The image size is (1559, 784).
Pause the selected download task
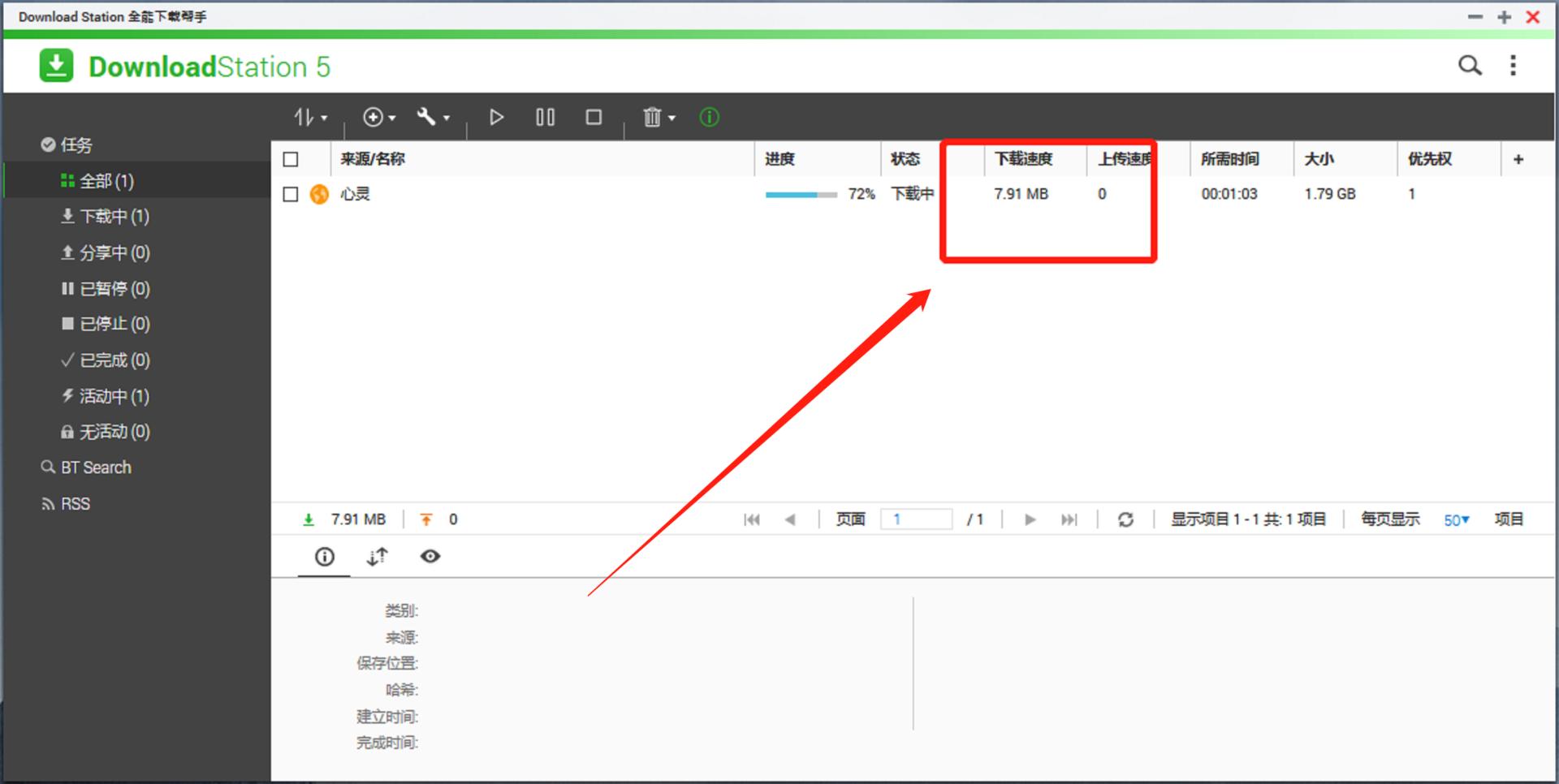pos(545,118)
